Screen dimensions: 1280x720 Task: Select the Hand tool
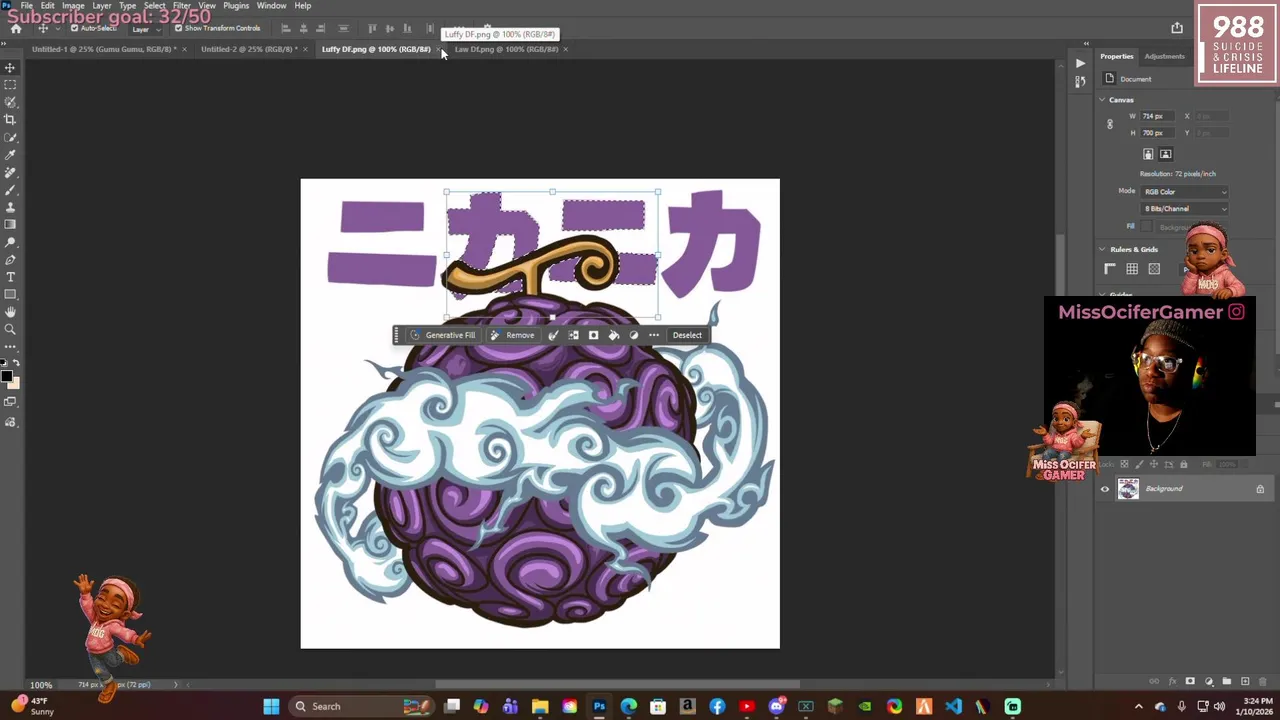coord(10,312)
